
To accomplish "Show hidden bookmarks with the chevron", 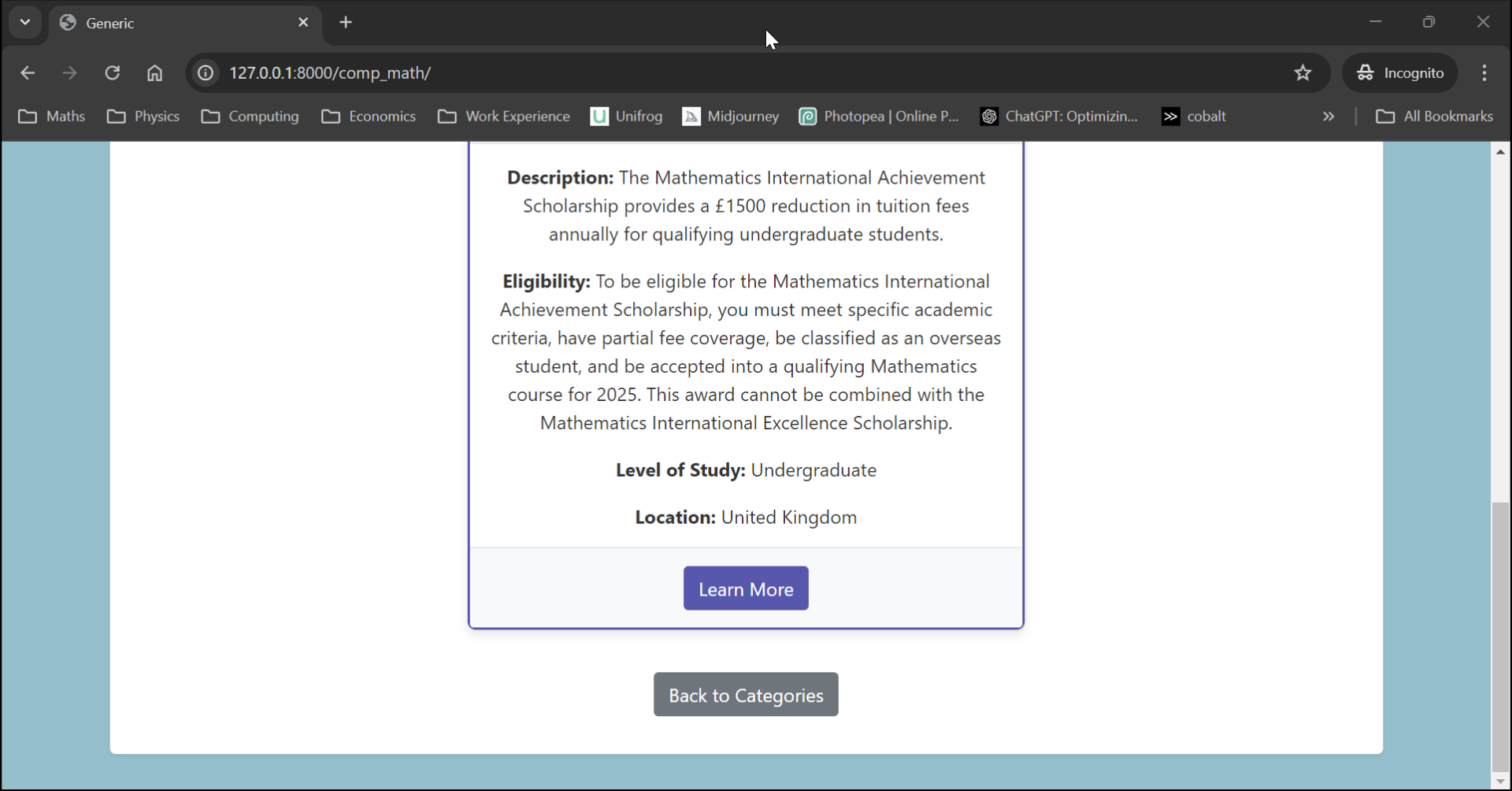I will click(1329, 117).
